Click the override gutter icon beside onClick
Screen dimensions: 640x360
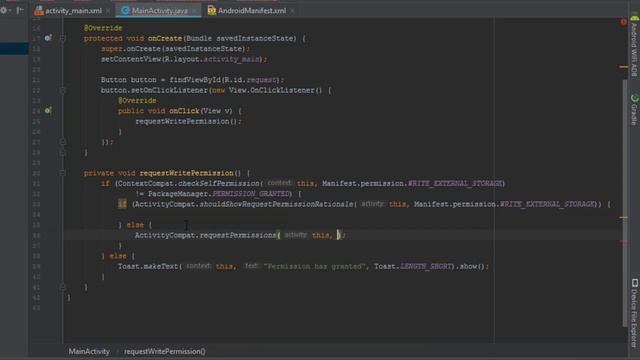(x=48, y=111)
